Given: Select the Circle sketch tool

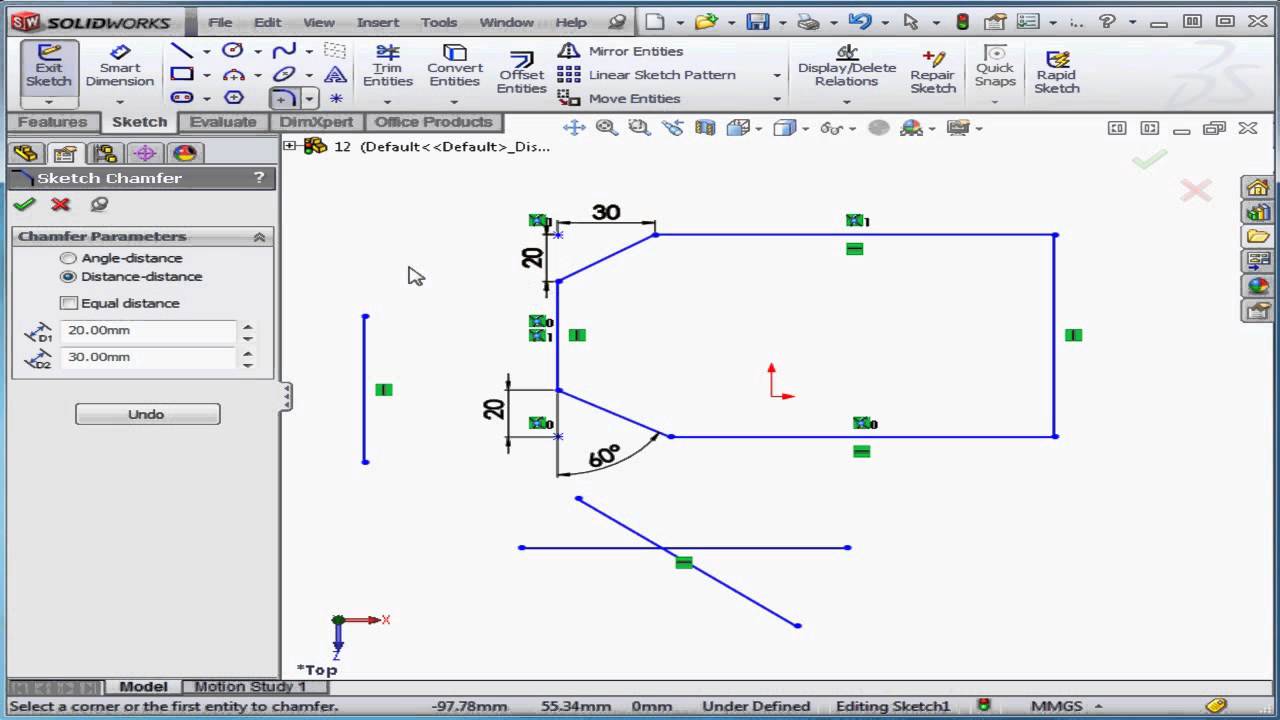Looking at the screenshot, I should pos(232,50).
